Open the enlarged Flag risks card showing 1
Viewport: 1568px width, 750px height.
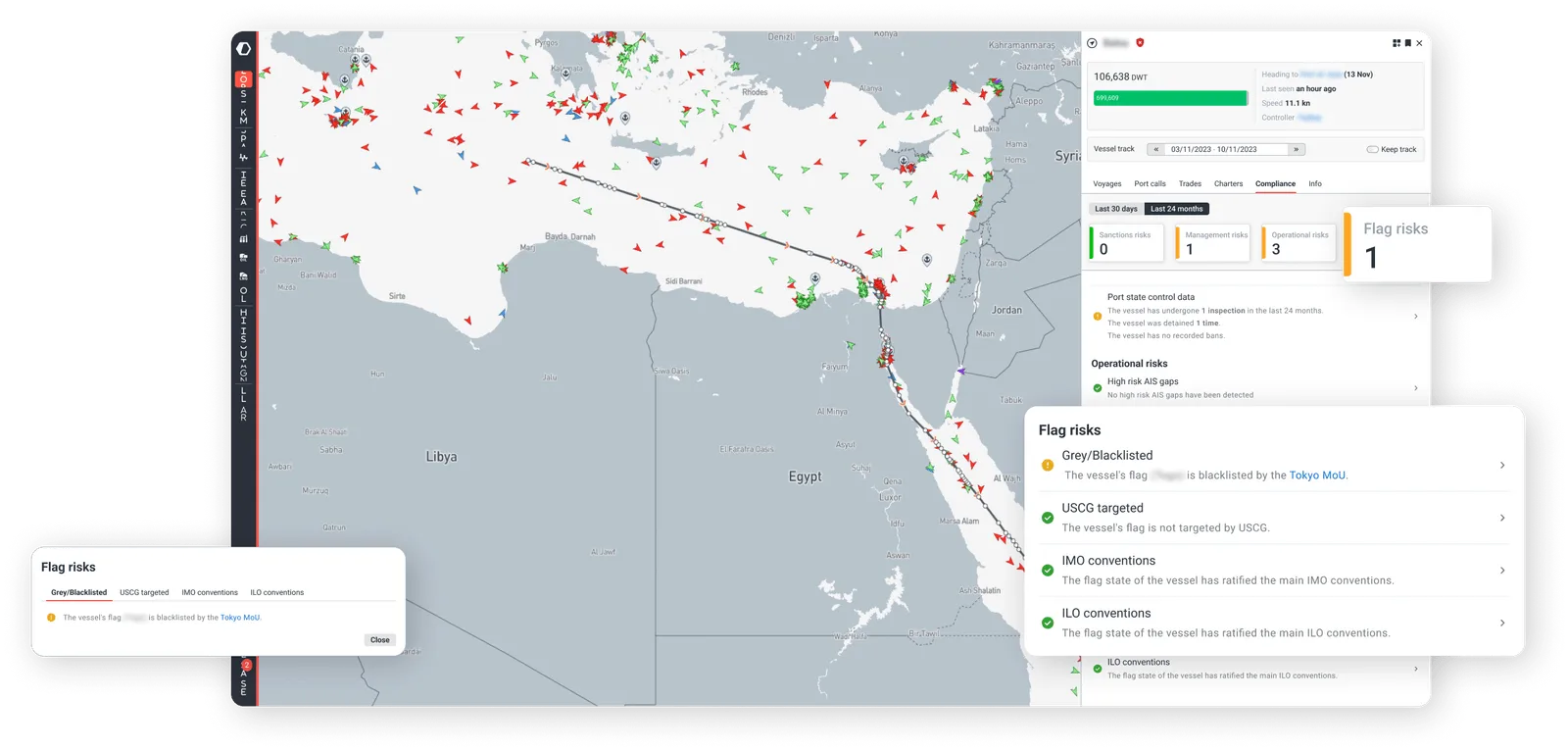point(1417,244)
